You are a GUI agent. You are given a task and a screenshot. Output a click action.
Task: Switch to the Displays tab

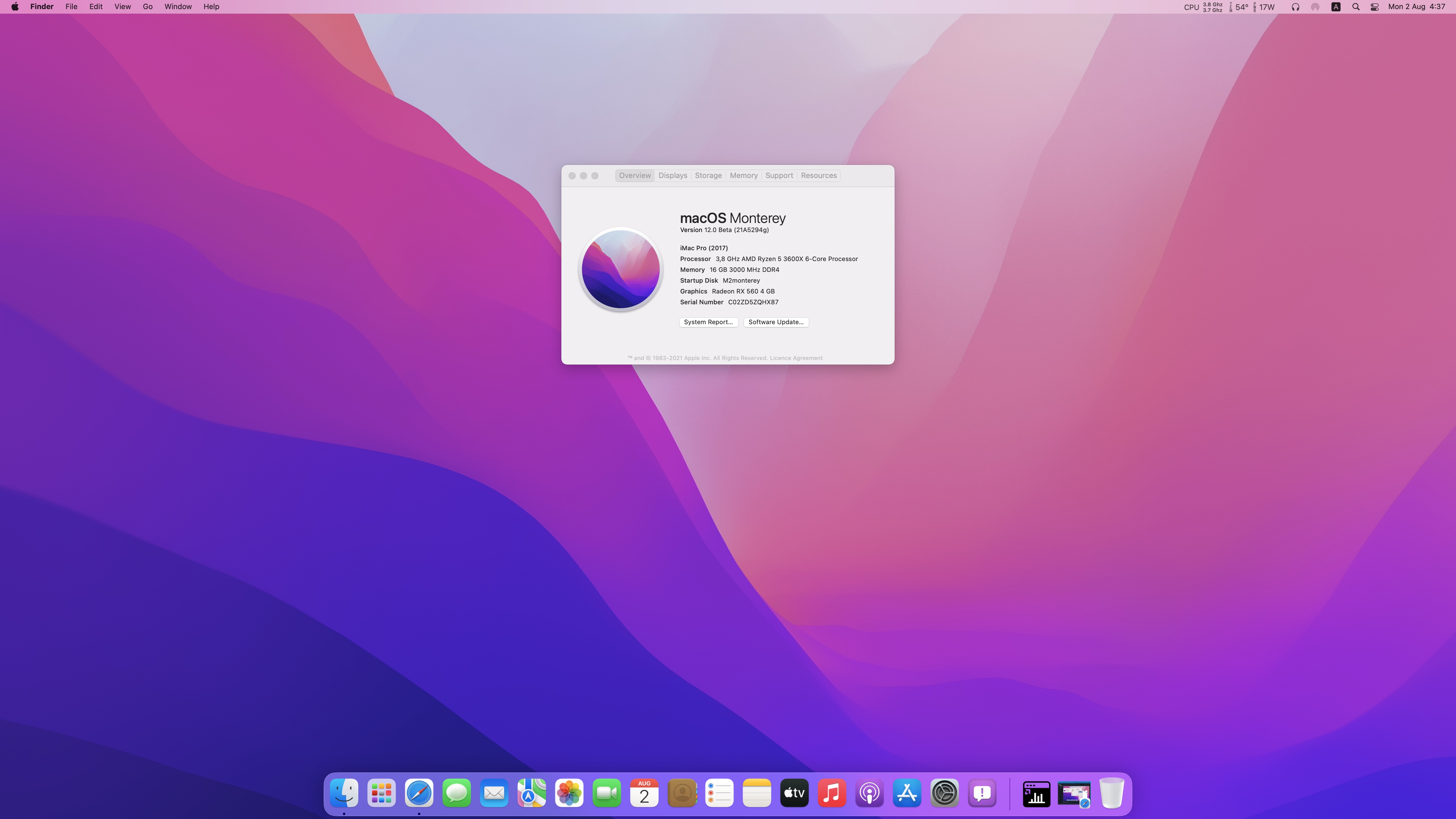click(673, 175)
